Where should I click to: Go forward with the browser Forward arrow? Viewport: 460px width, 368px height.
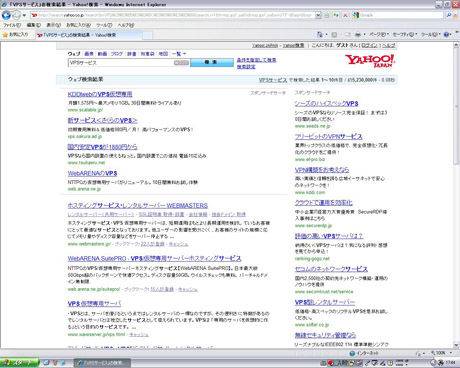(16, 15)
